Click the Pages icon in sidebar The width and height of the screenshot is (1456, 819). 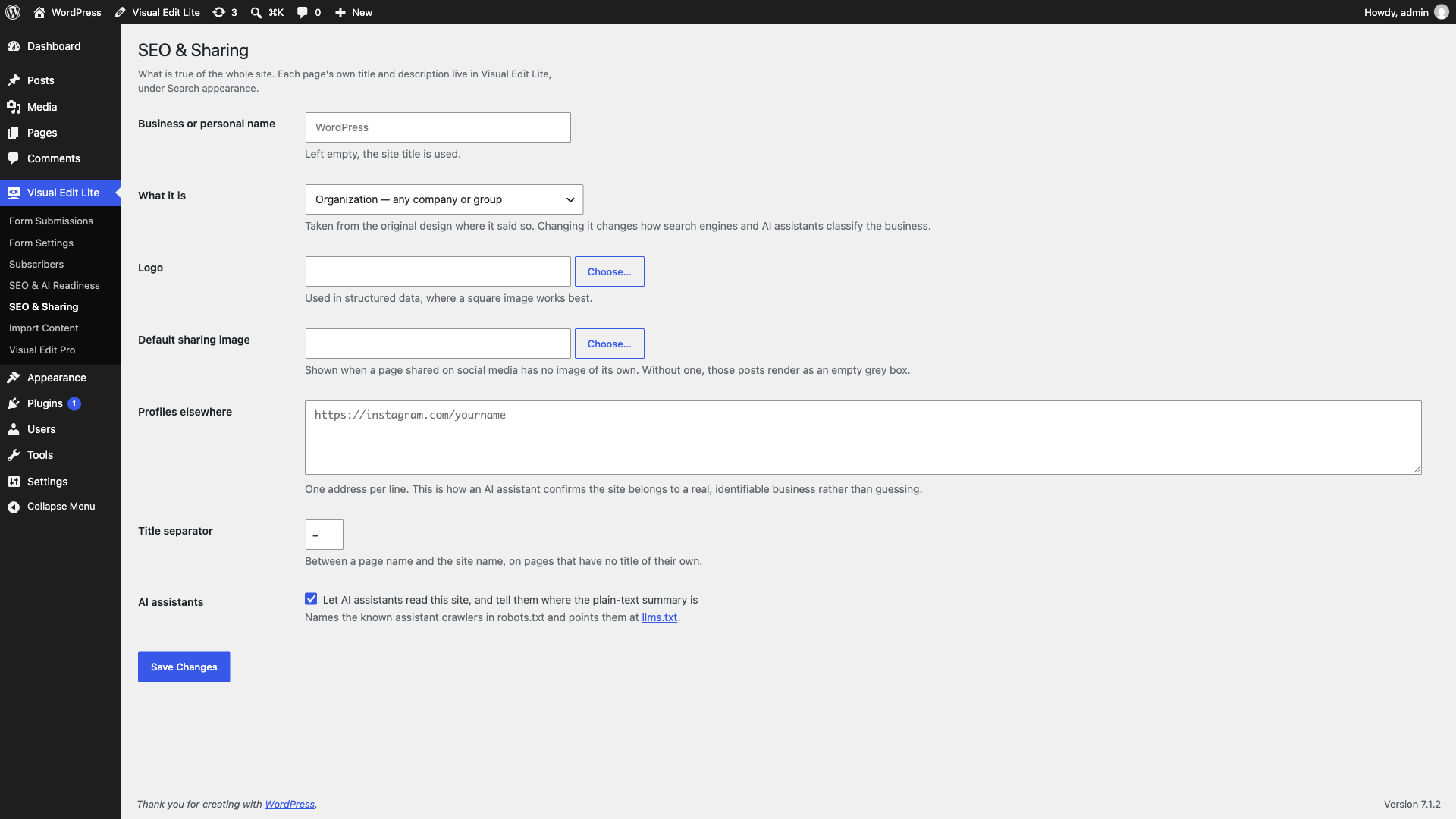(x=14, y=133)
